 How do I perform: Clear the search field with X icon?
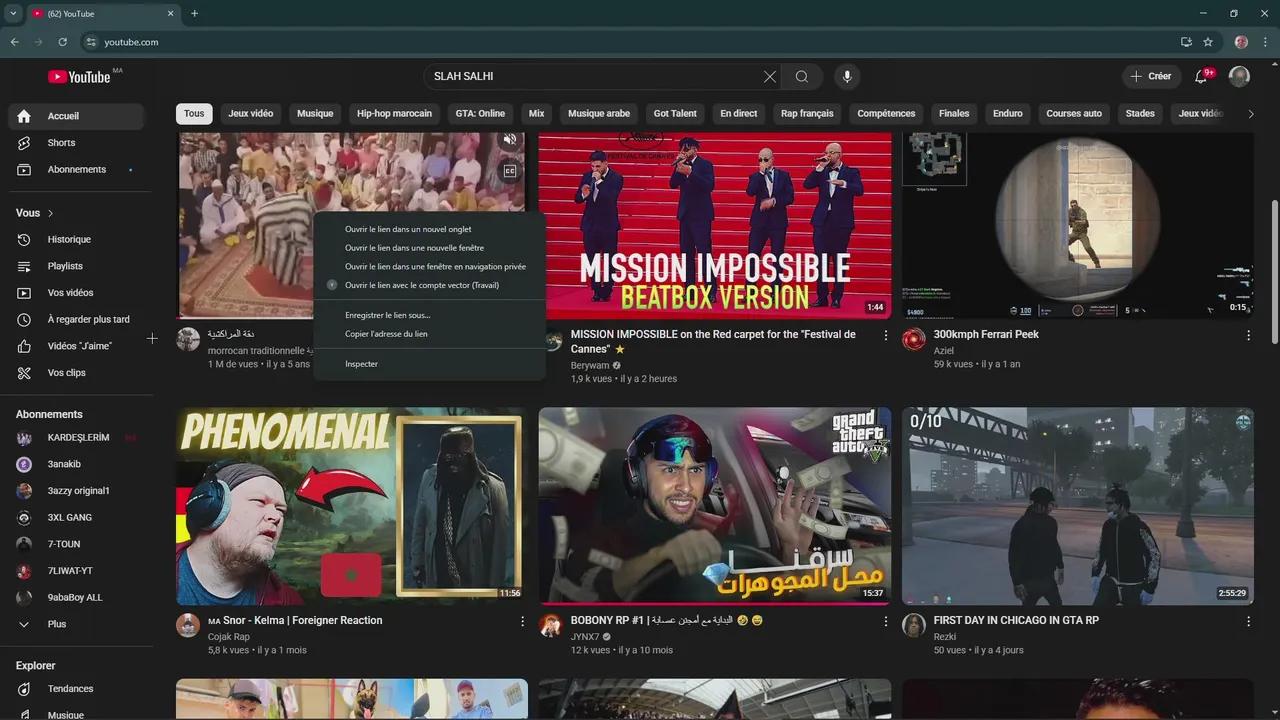(770, 77)
